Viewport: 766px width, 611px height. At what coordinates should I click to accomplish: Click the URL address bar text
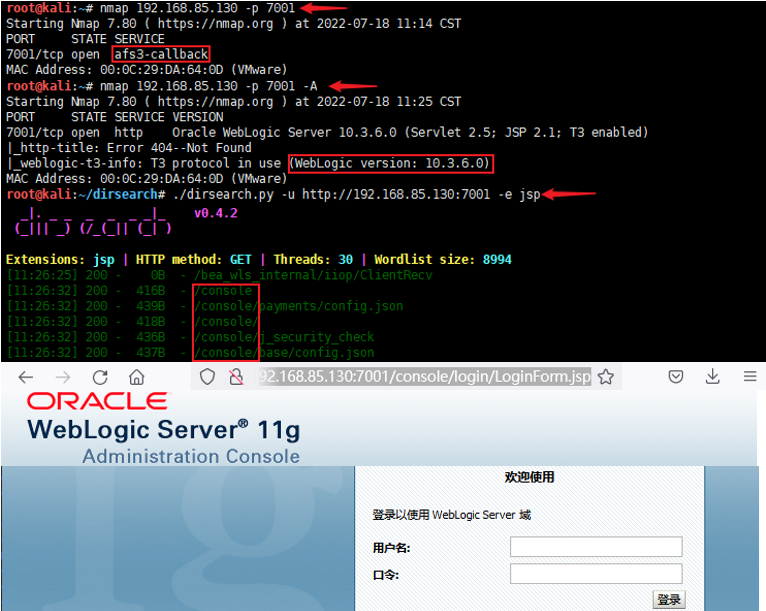click(x=425, y=377)
